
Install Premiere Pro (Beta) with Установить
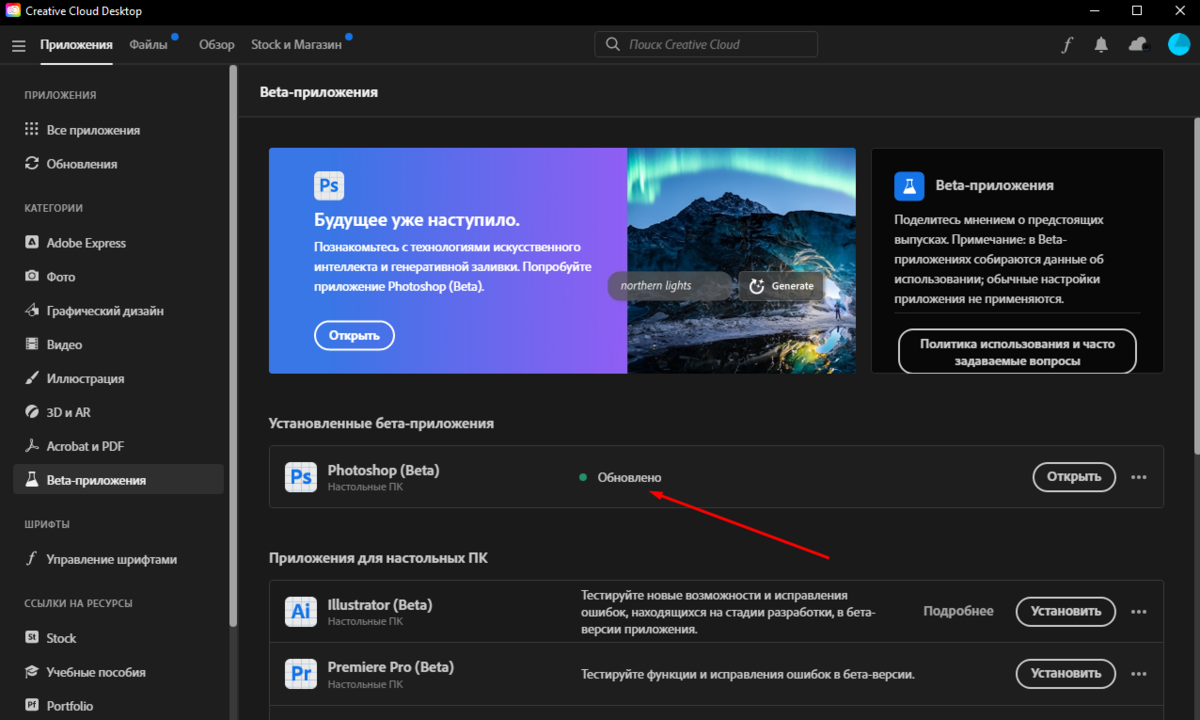pos(1066,673)
